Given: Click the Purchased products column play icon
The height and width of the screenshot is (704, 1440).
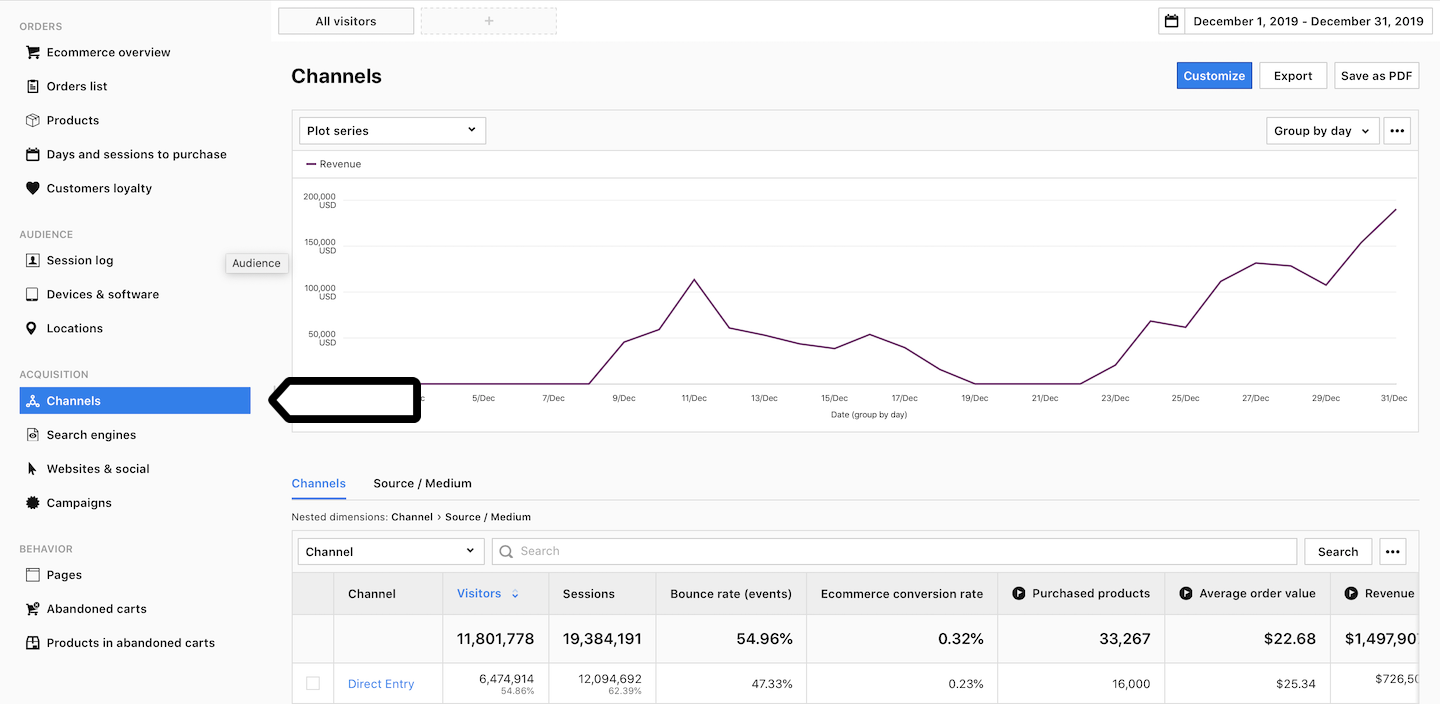Looking at the screenshot, I should point(1019,593).
